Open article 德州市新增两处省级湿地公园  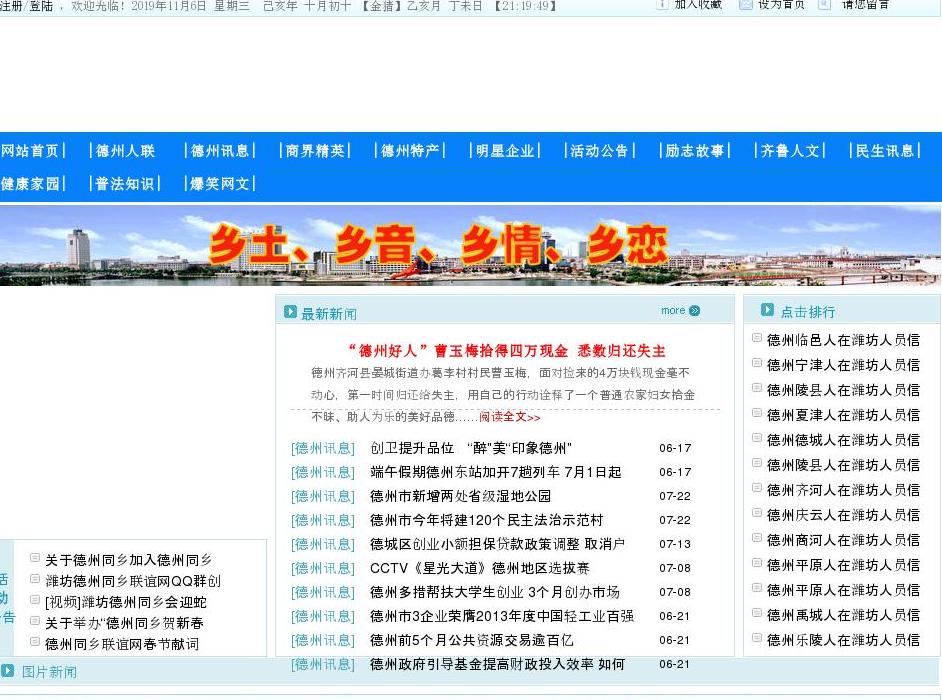pyautogui.click(x=460, y=496)
